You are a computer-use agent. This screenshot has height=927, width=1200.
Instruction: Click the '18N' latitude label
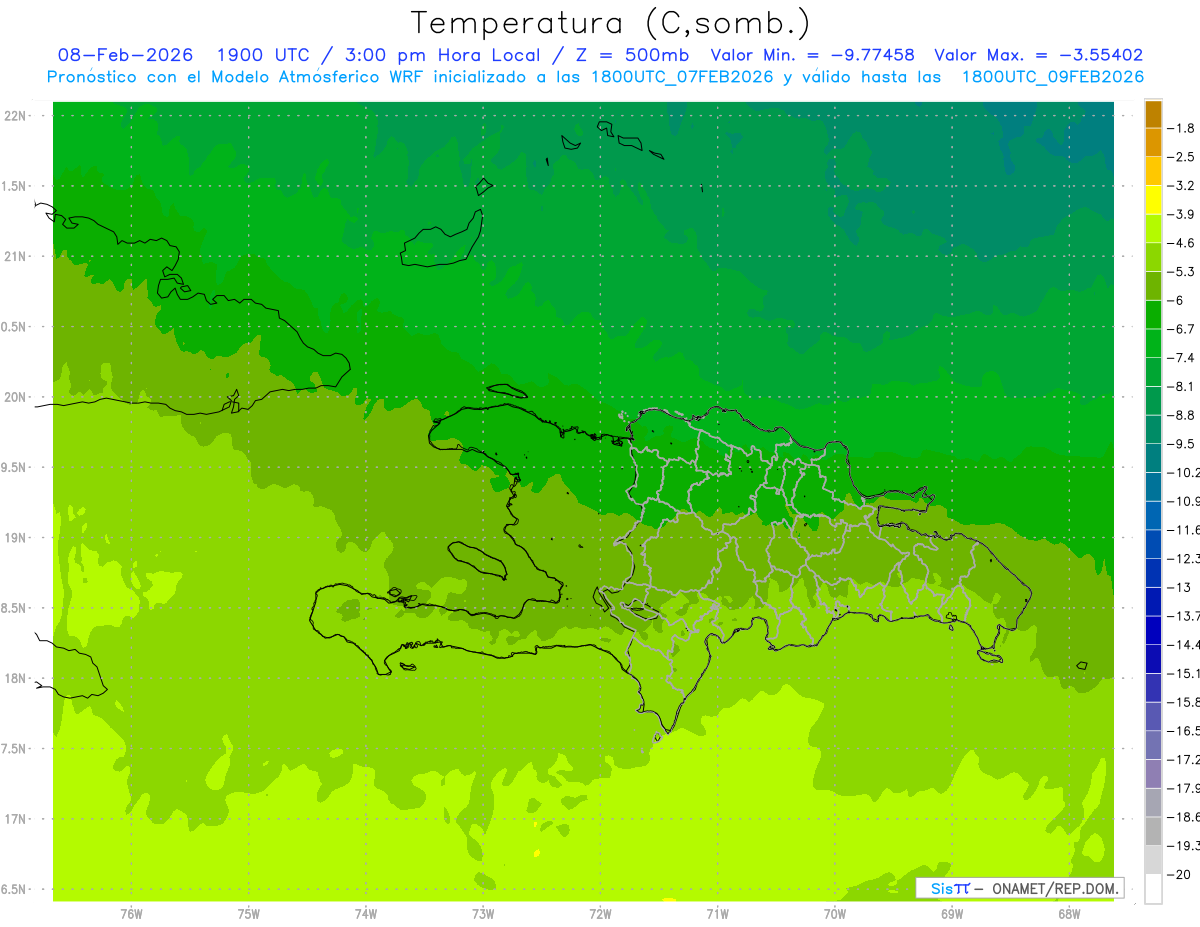coord(17,678)
